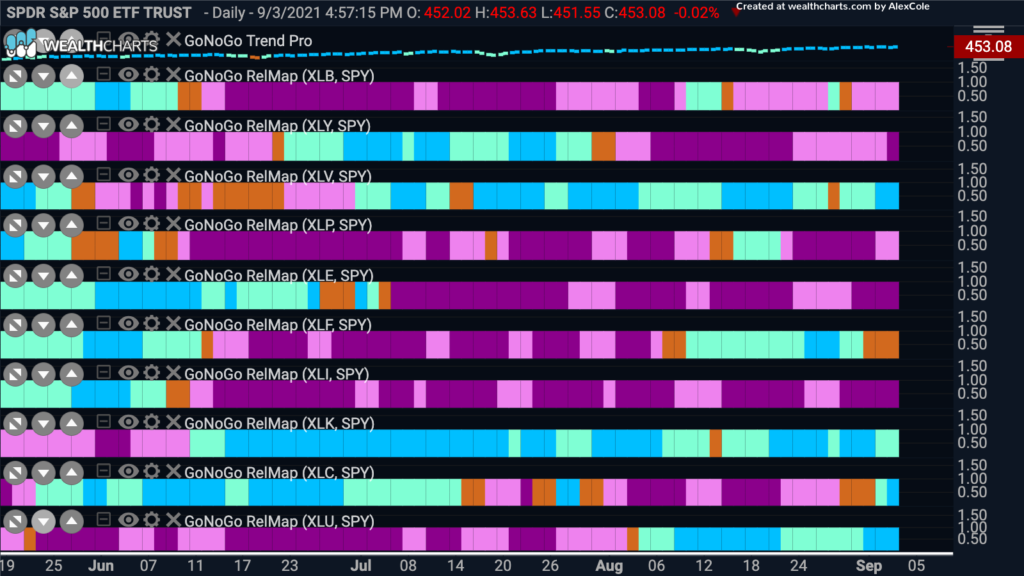This screenshot has width=1024, height=576.
Task: Open settings gear for XLB RelMap
Action: coord(152,74)
